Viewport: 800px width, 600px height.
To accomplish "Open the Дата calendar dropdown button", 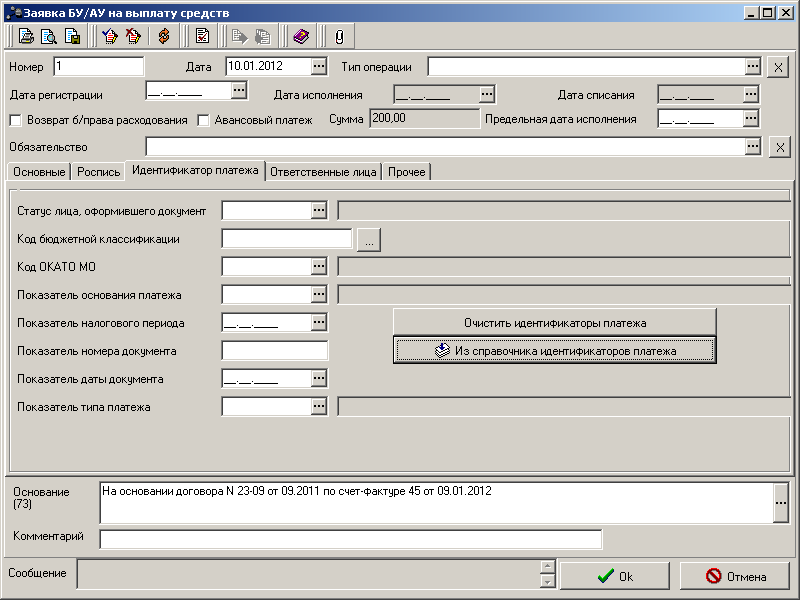I will 318,66.
